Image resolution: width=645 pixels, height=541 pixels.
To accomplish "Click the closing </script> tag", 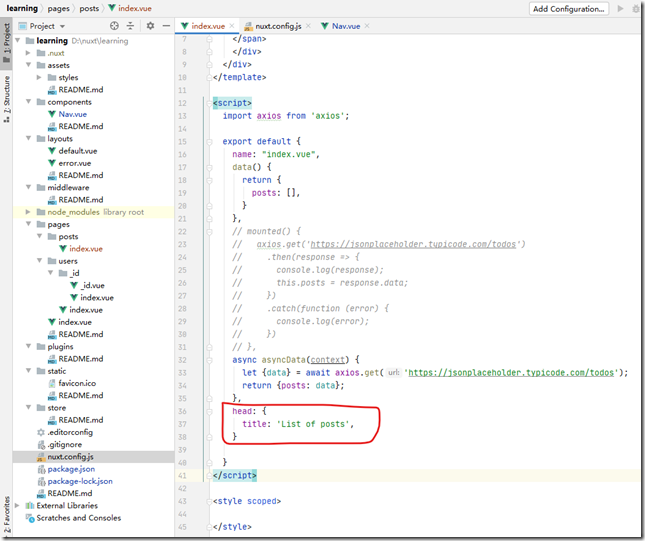I will pyautogui.click(x=234, y=475).
